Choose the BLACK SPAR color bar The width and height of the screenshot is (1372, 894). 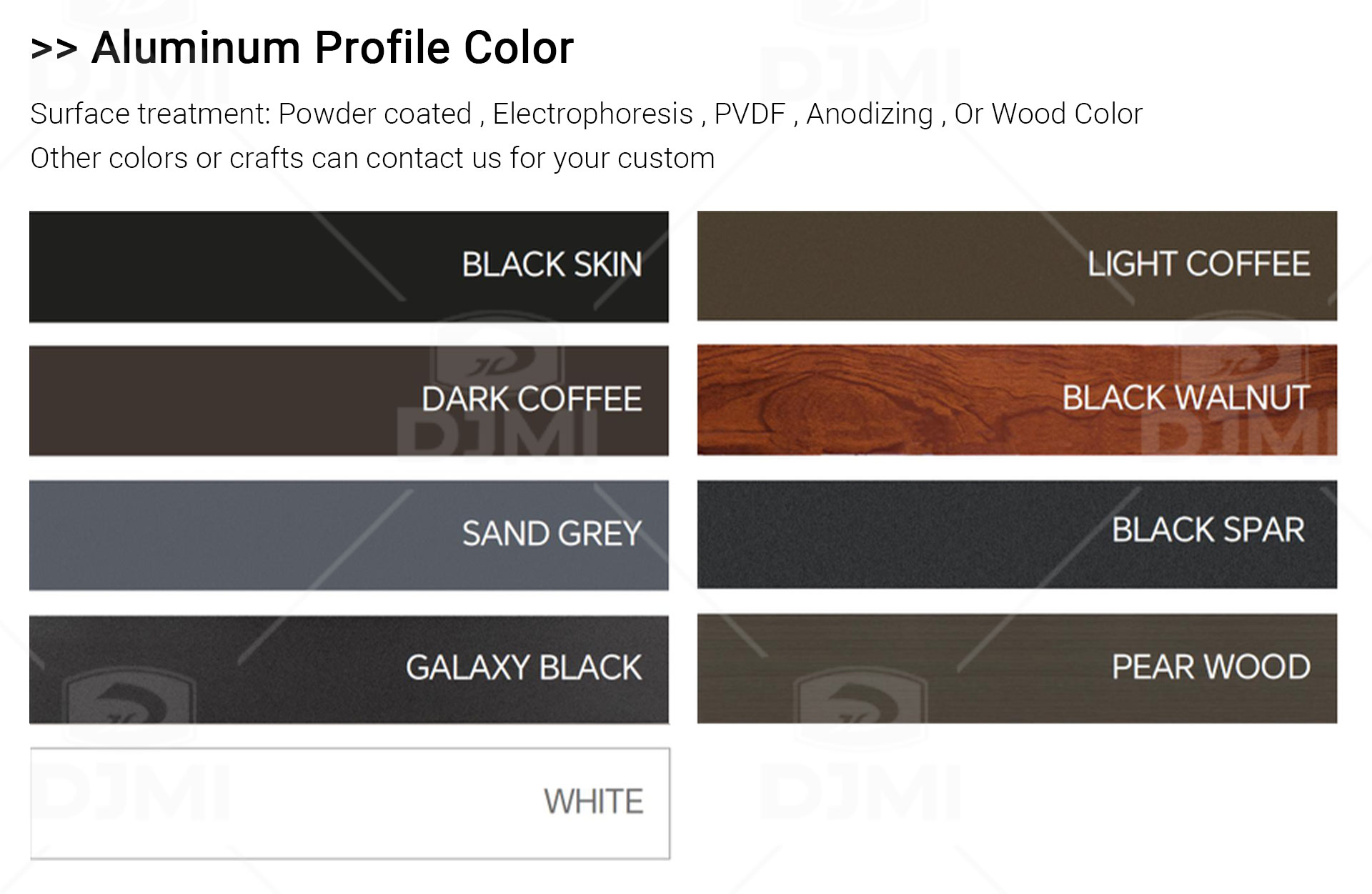coord(1017,535)
